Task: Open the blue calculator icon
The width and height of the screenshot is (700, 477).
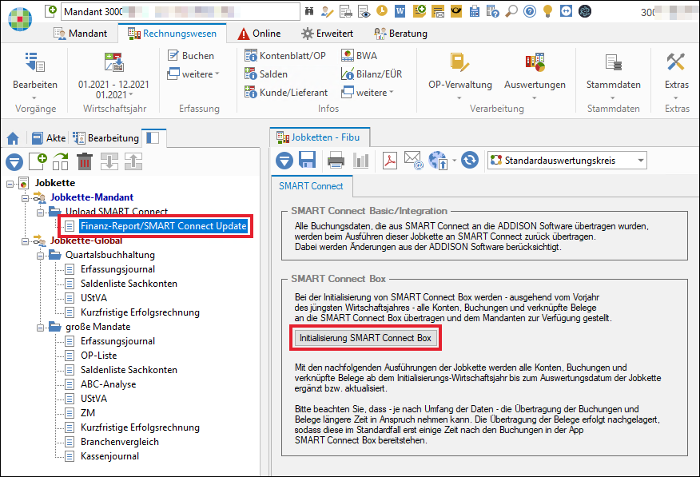Action: tap(475, 11)
